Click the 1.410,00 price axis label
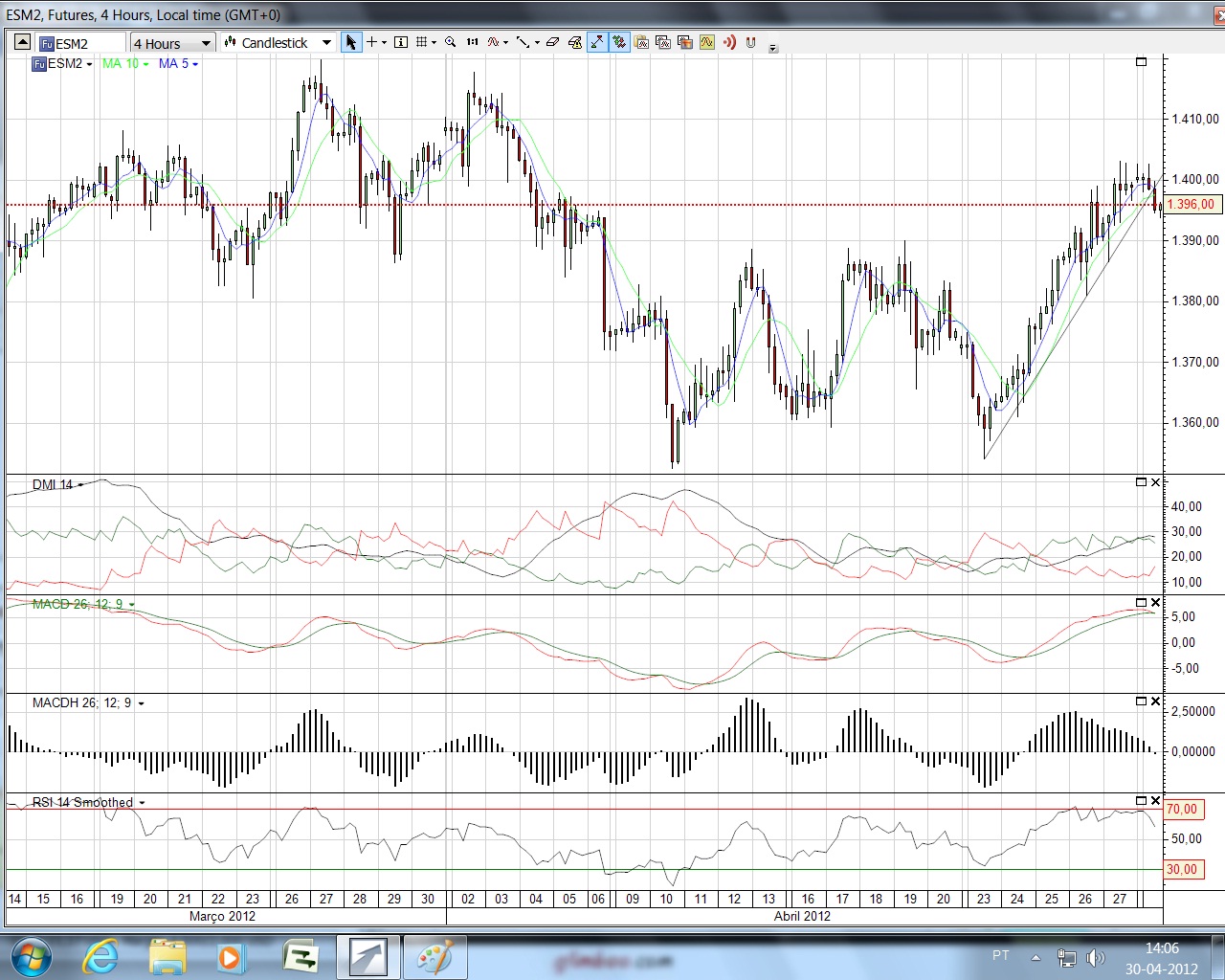 pos(1195,119)
